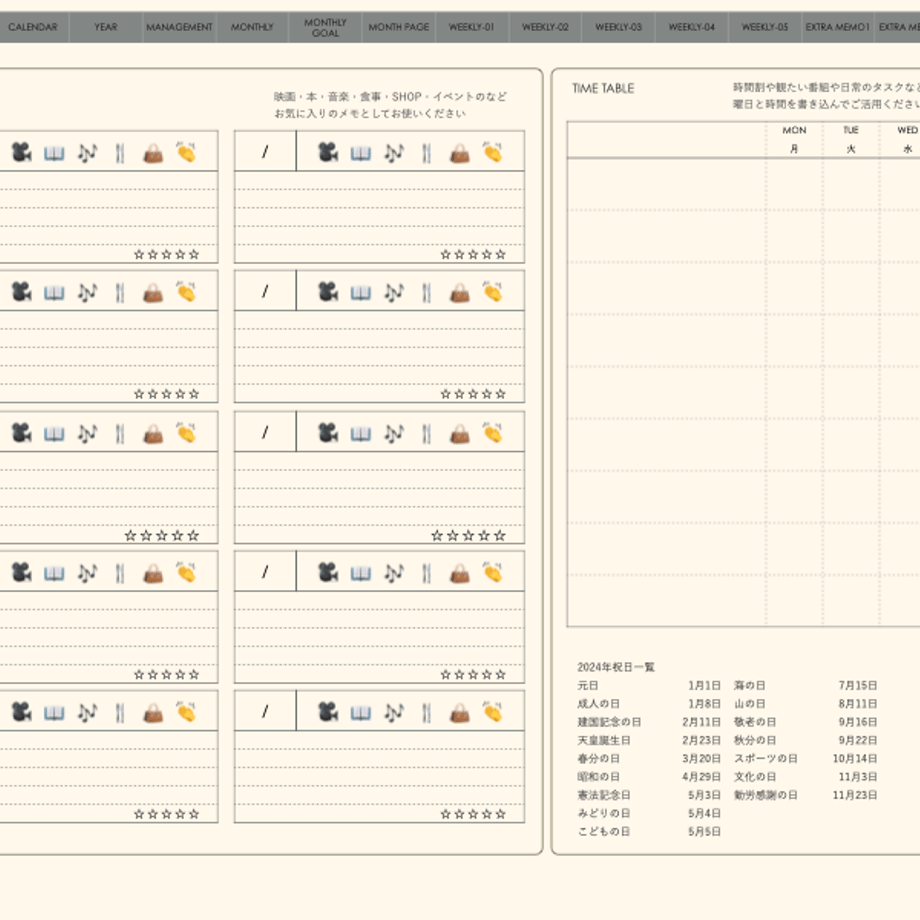Open the MONTHLY GOAL tab
The height and width of the screenshot is (920, 920).
[326, 27]
